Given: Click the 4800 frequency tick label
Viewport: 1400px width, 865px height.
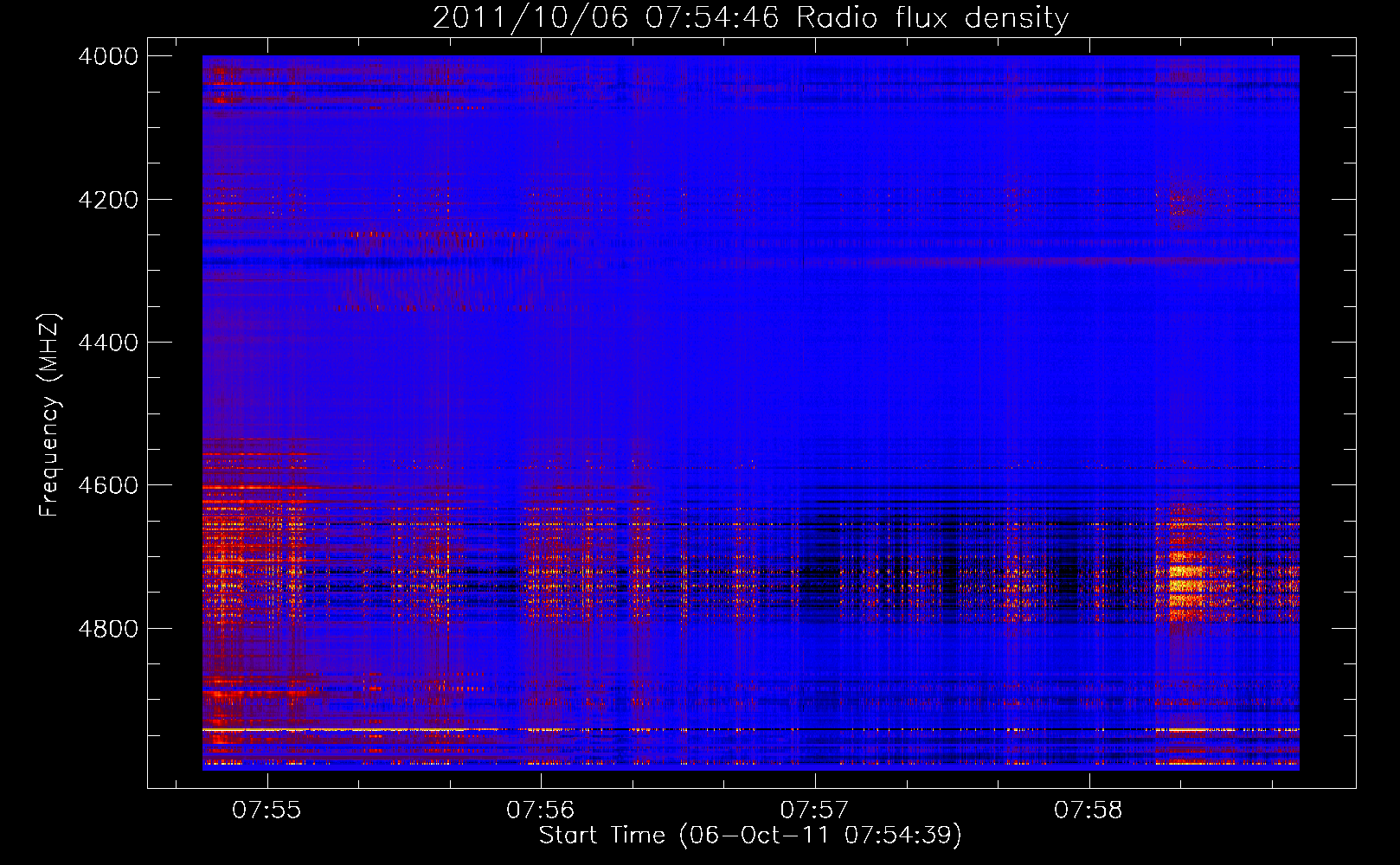Looking at the screenshot, I should [108, 628].
